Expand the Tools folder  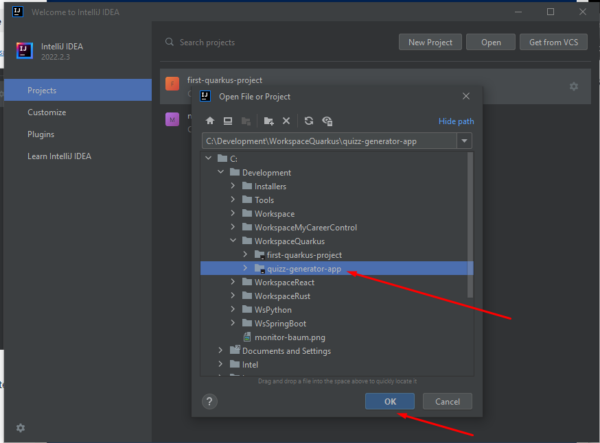point(233,200)
